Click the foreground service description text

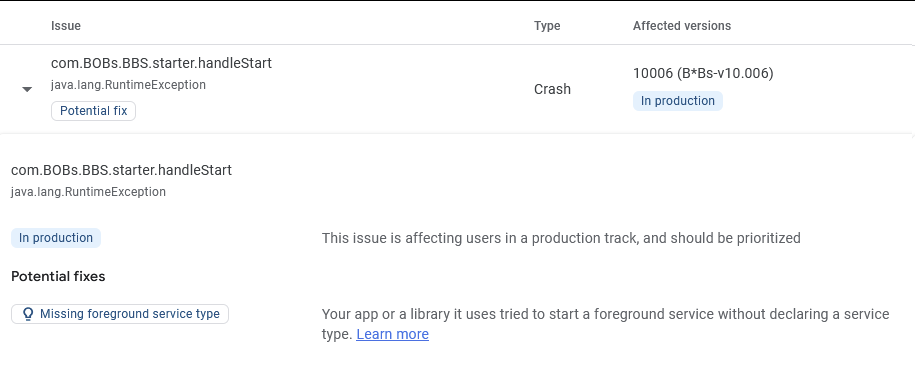(x=605, y=324)
